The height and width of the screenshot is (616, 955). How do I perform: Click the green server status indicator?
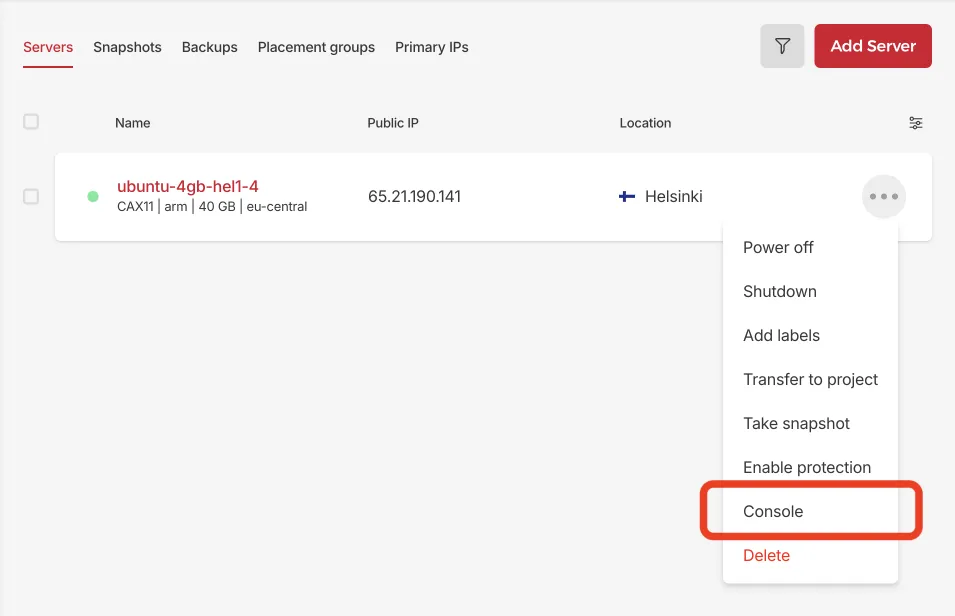tap(93, 197)
